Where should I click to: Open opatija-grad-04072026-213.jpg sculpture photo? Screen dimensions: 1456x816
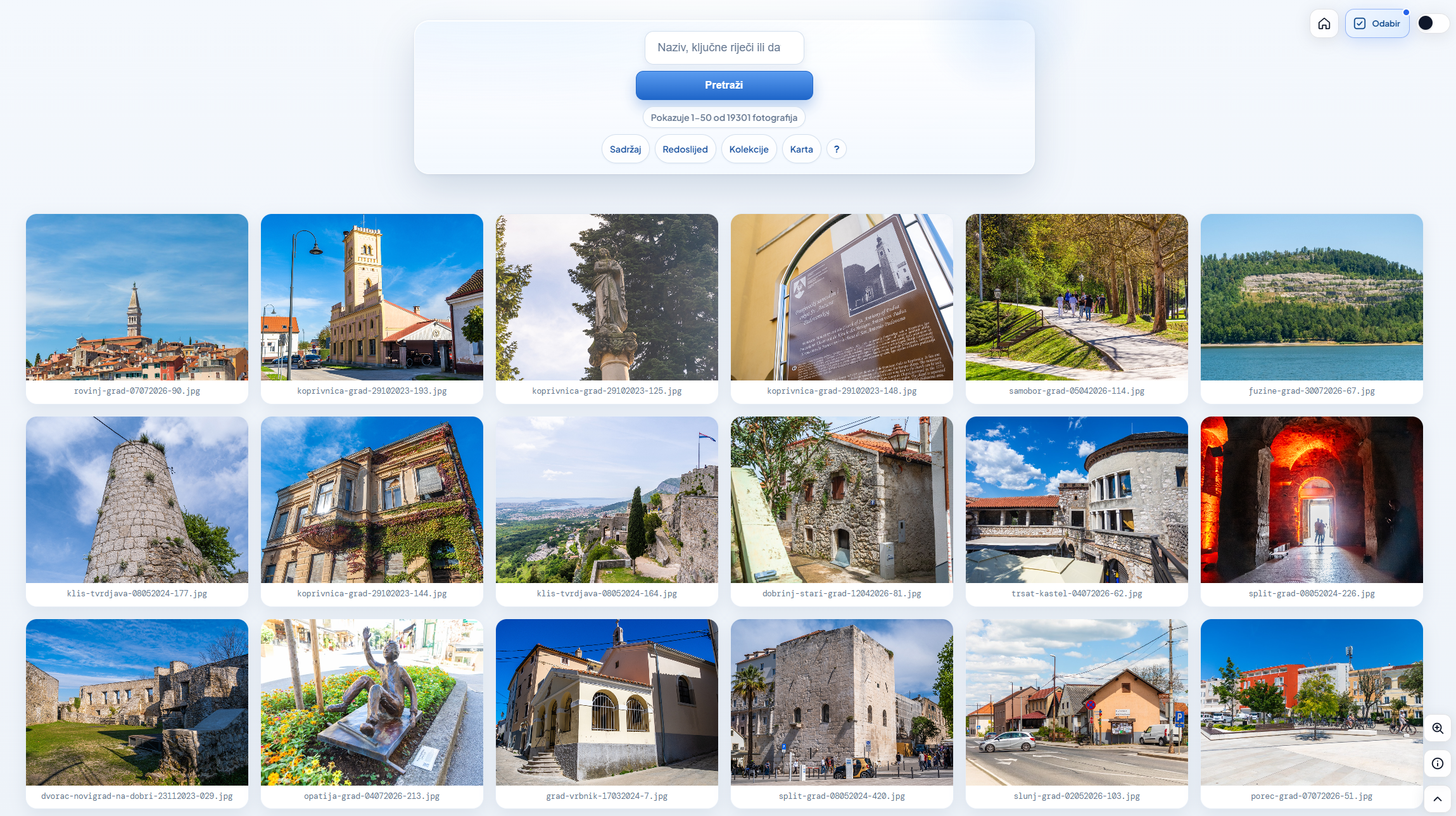[x=372, y=702]
